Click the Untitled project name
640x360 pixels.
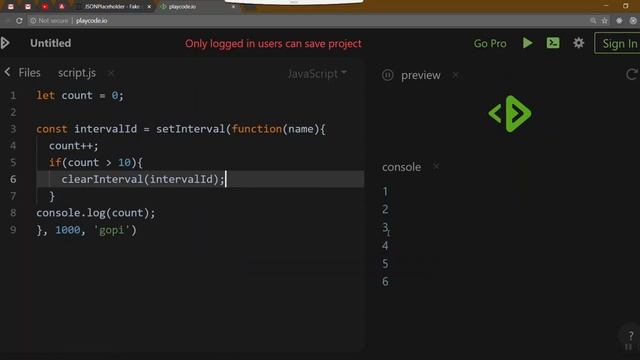coord(50,43)
